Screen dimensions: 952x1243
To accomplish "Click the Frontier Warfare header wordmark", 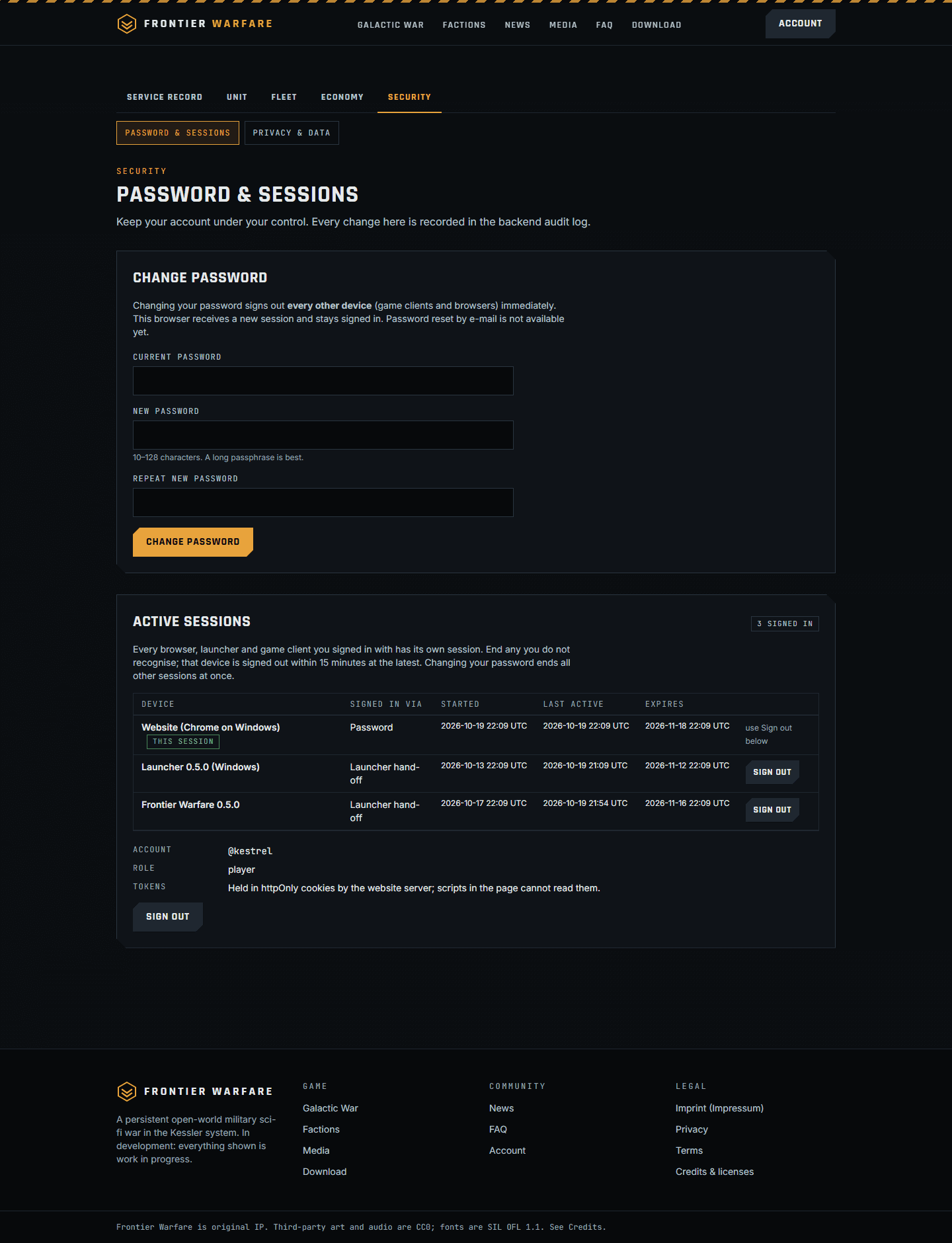I will point(208,24).
